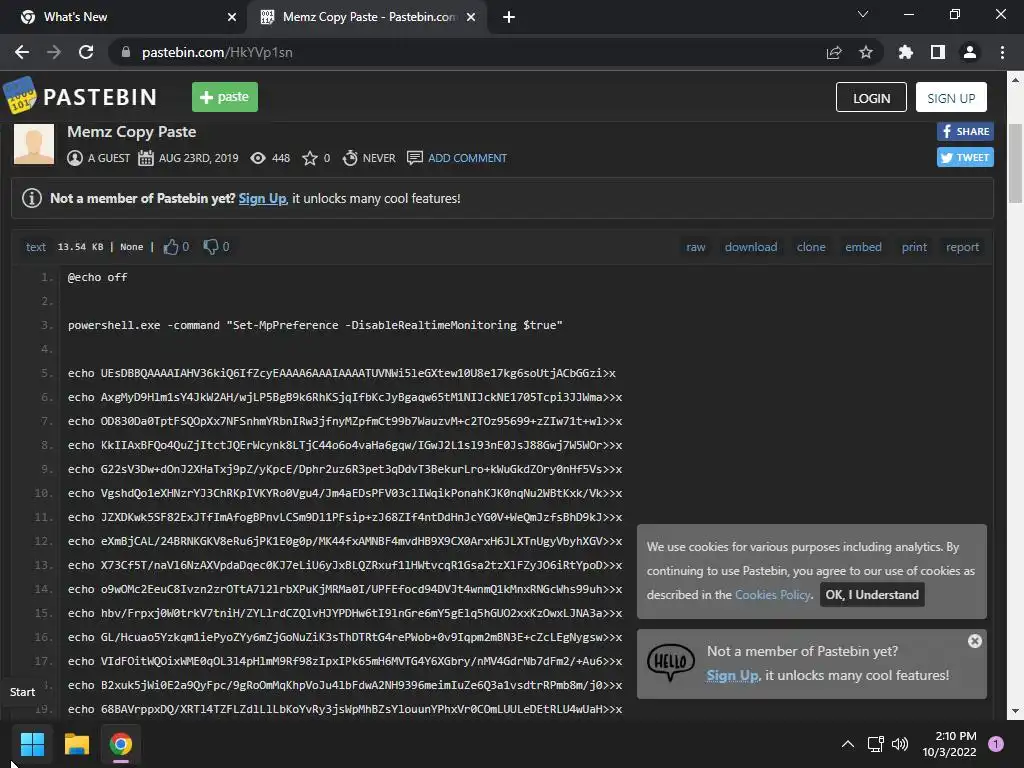Click the powershell.exe command line
The height and width of the screenshot is (768, 1024).
pyautogui.click(x=315, y=325)
